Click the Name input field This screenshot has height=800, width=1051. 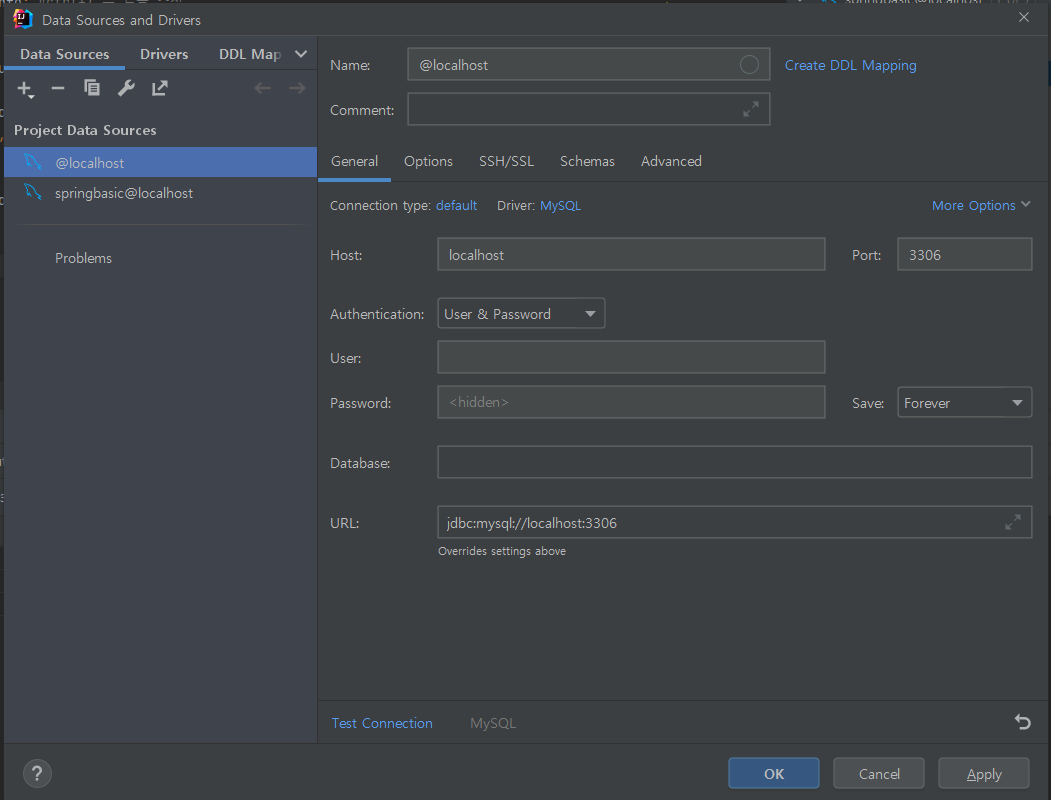click(589, 64)
